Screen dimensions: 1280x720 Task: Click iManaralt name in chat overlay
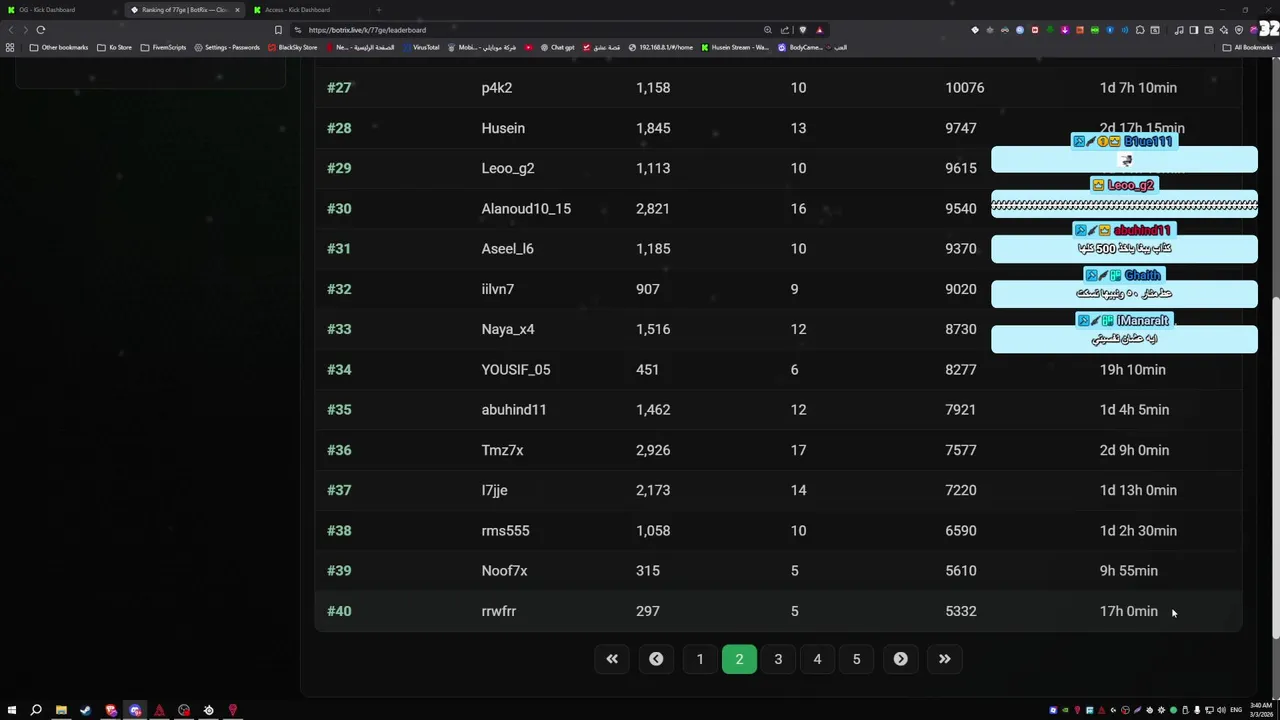pos(1142,320)
